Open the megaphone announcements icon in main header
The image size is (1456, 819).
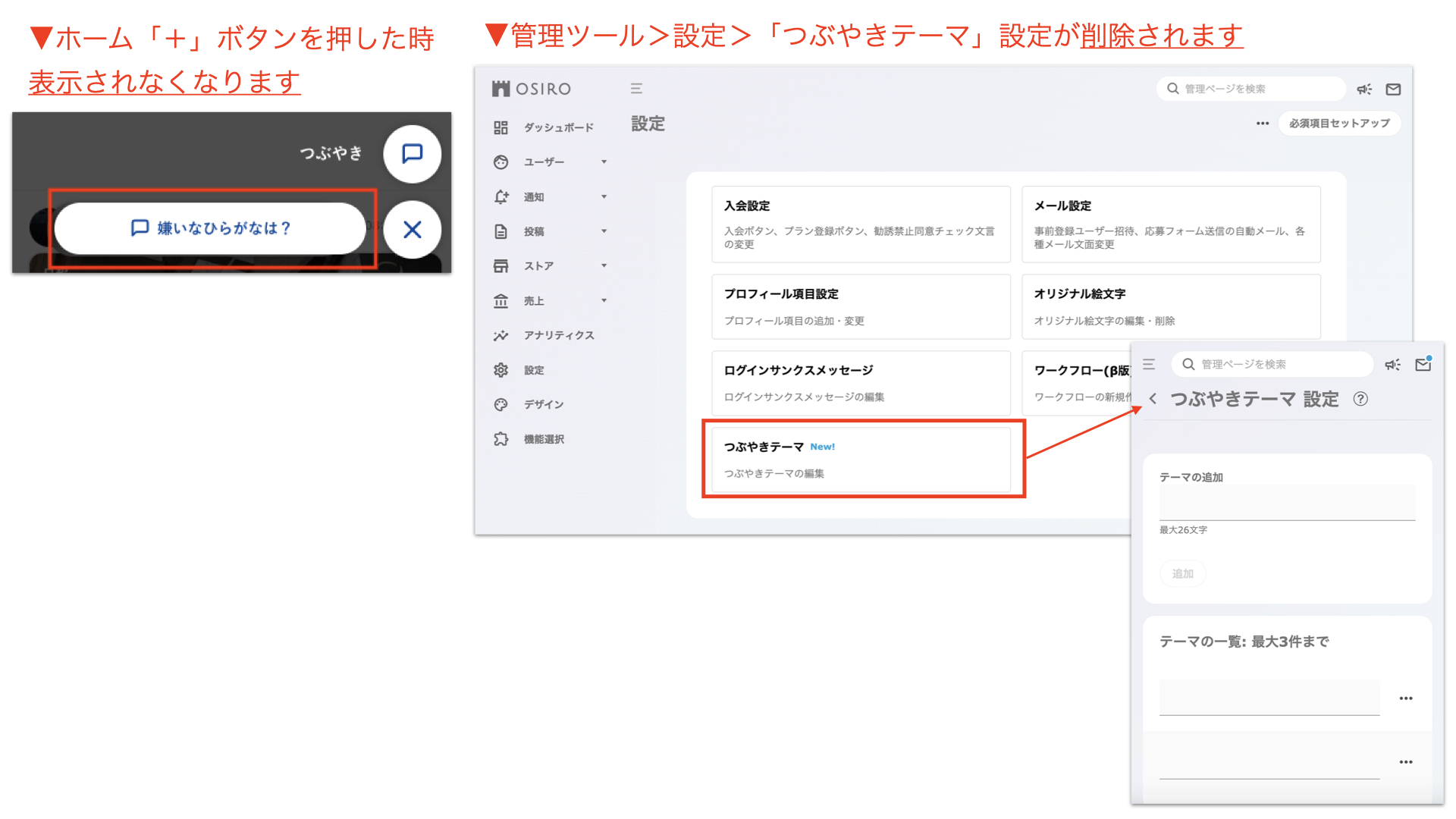1364,89
